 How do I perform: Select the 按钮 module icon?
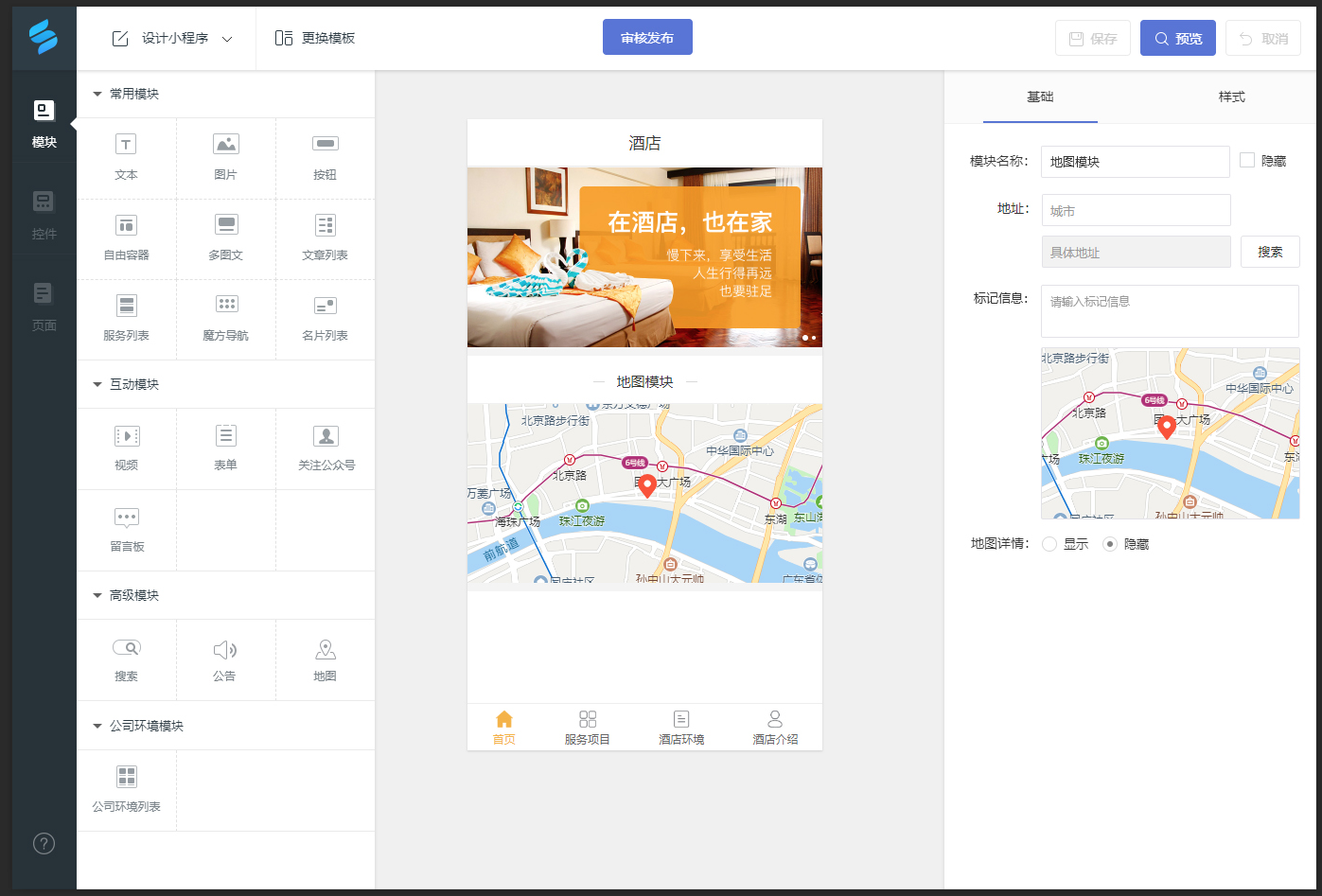pyautogui.click(x=325, y=144)
